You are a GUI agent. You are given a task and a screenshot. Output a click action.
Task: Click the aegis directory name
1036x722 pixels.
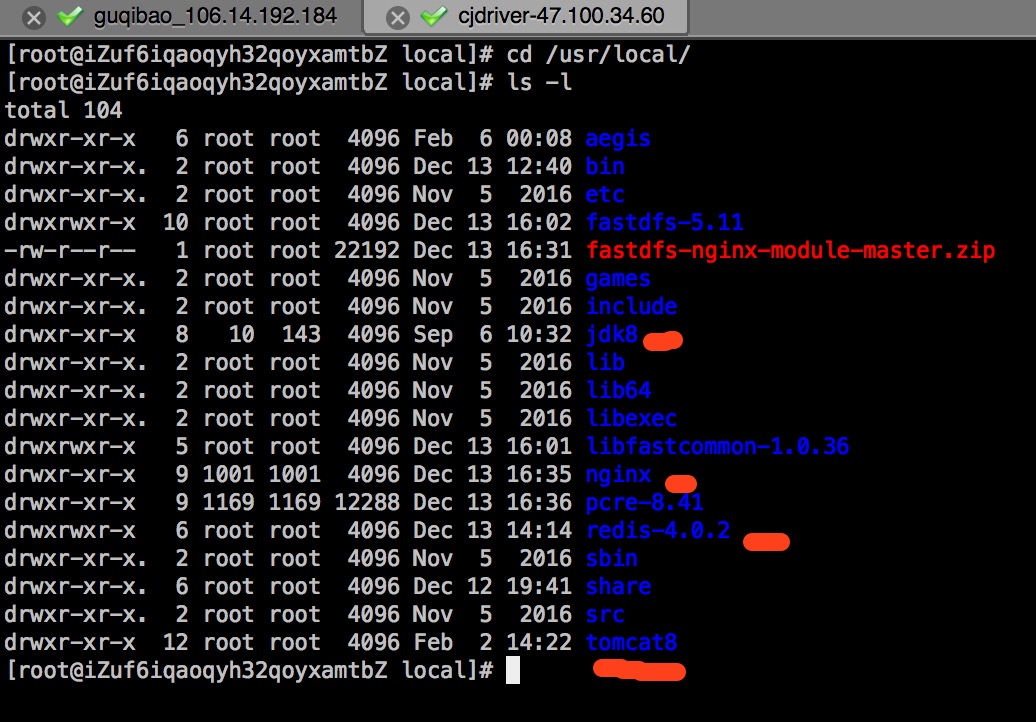[x=618, y=138]
